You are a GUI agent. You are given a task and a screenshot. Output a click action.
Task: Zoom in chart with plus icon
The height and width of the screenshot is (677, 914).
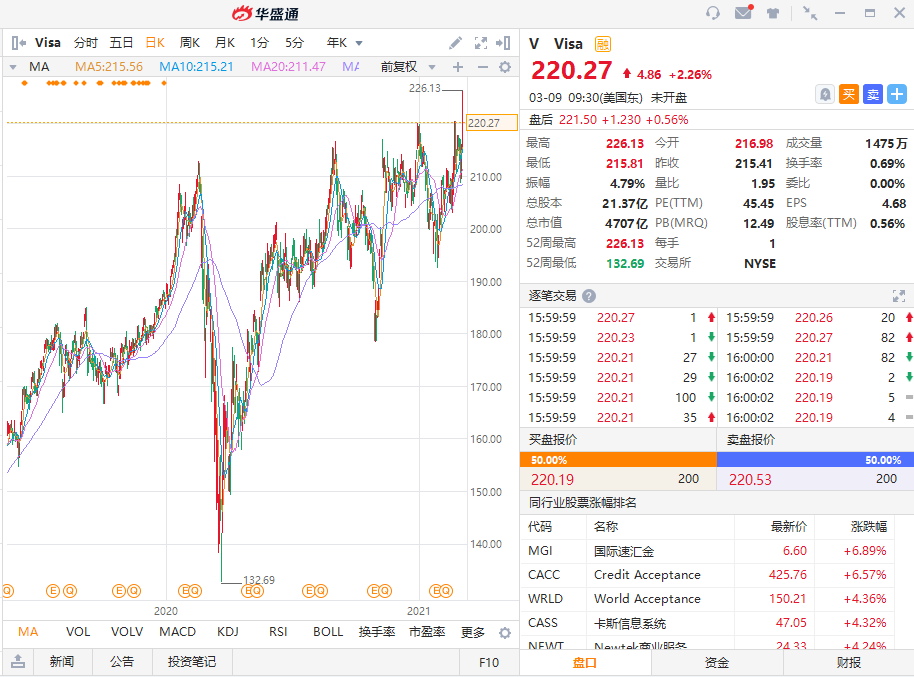pos(458,67)
